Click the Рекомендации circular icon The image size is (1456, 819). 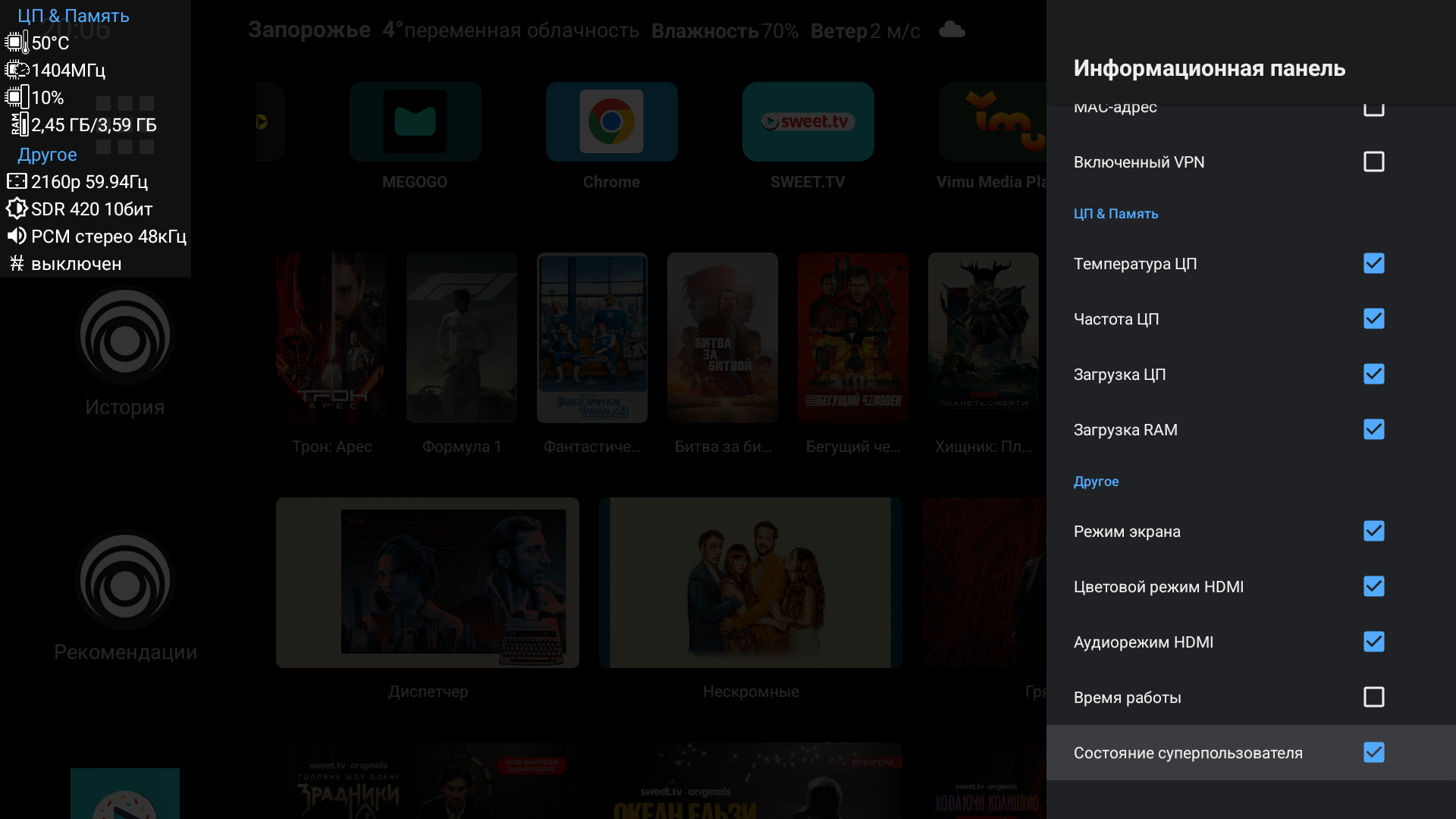click(x=125, y=581)
